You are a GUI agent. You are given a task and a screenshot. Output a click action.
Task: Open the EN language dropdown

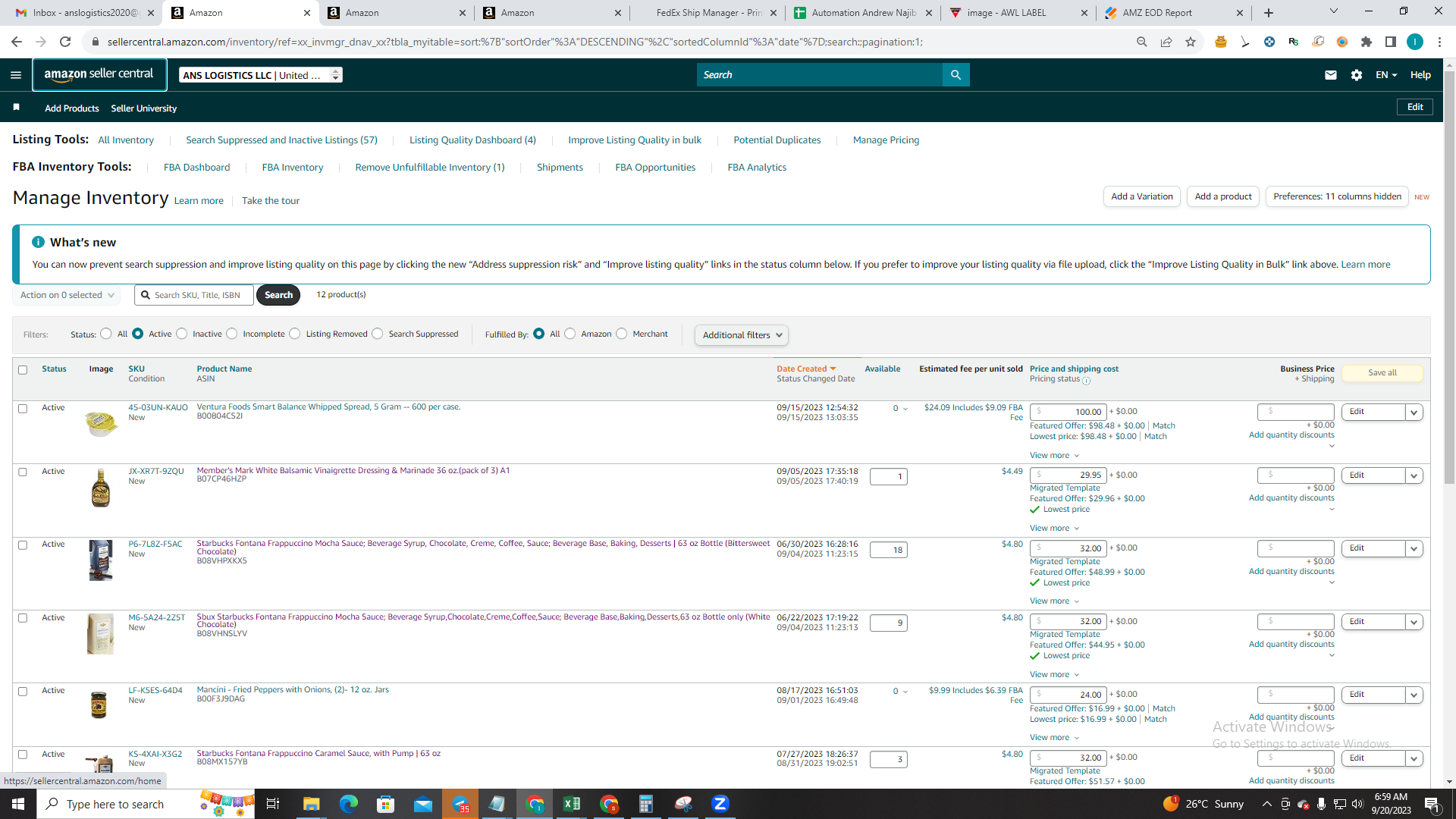click(1385, 75)
